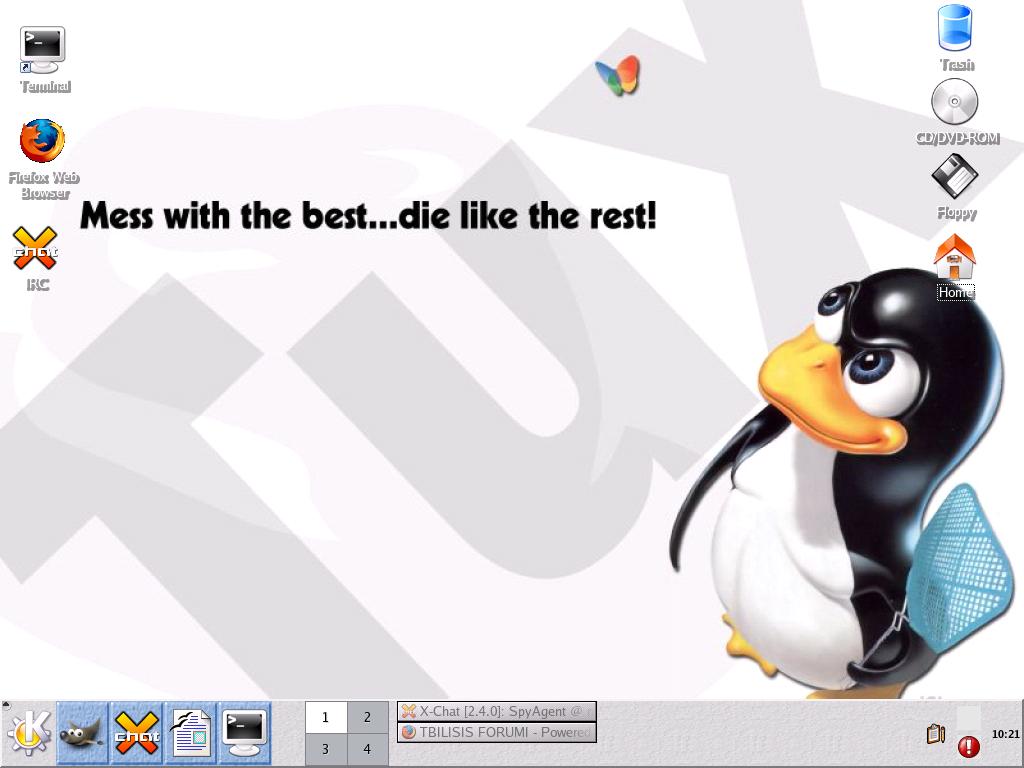Click the panel hide arrow at the left edge

pos(5,705)
